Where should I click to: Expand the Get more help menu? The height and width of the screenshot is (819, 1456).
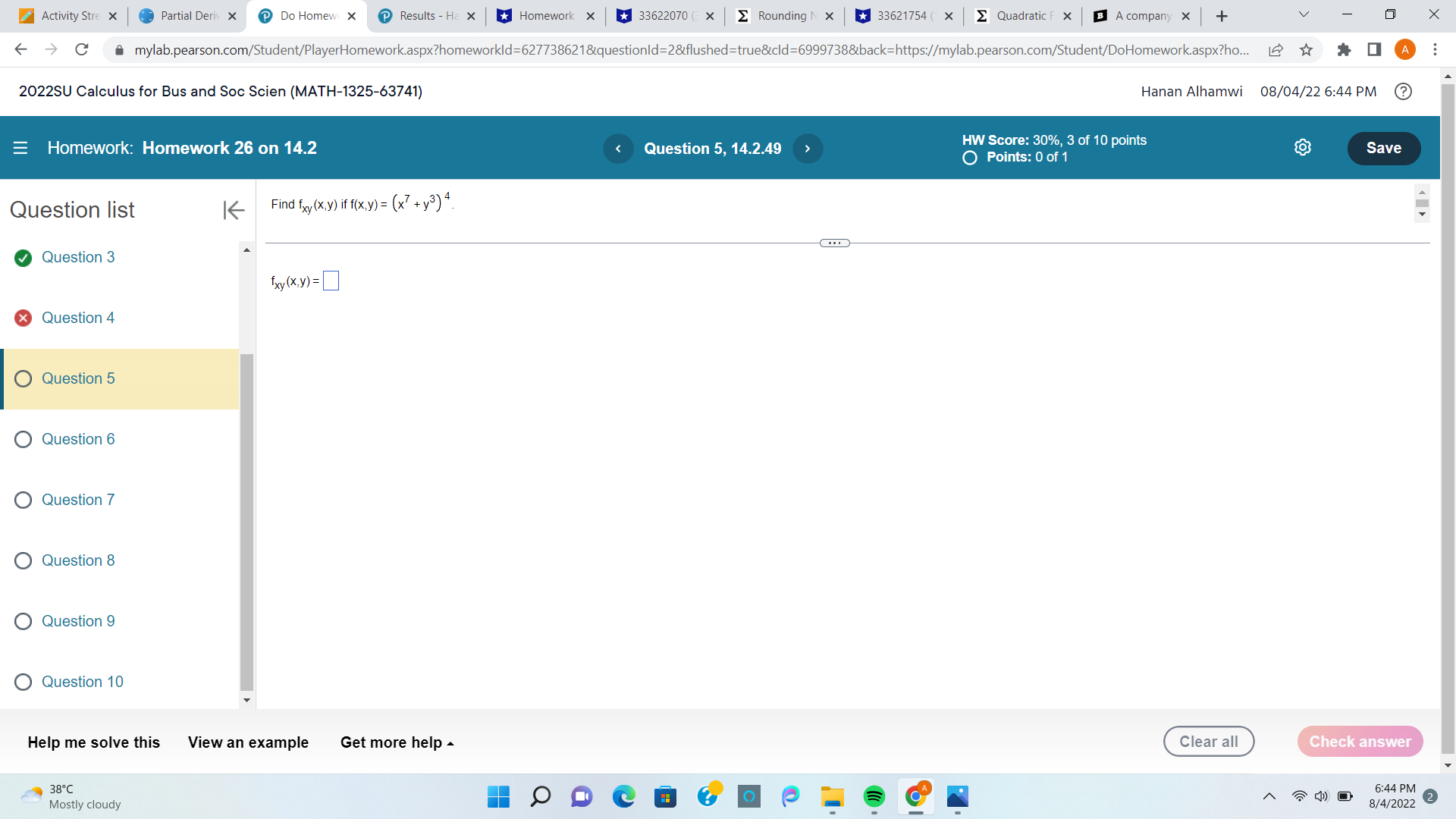pos(397,742)
